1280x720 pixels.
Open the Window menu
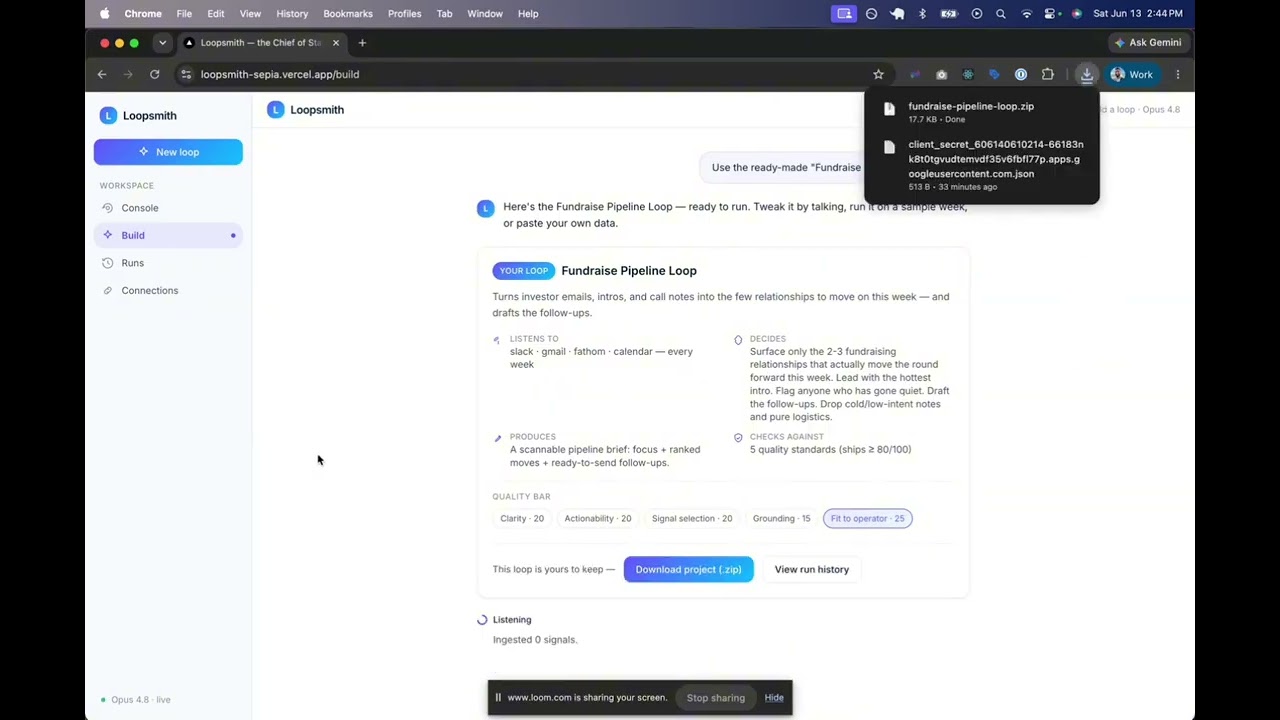pos(485,14)
